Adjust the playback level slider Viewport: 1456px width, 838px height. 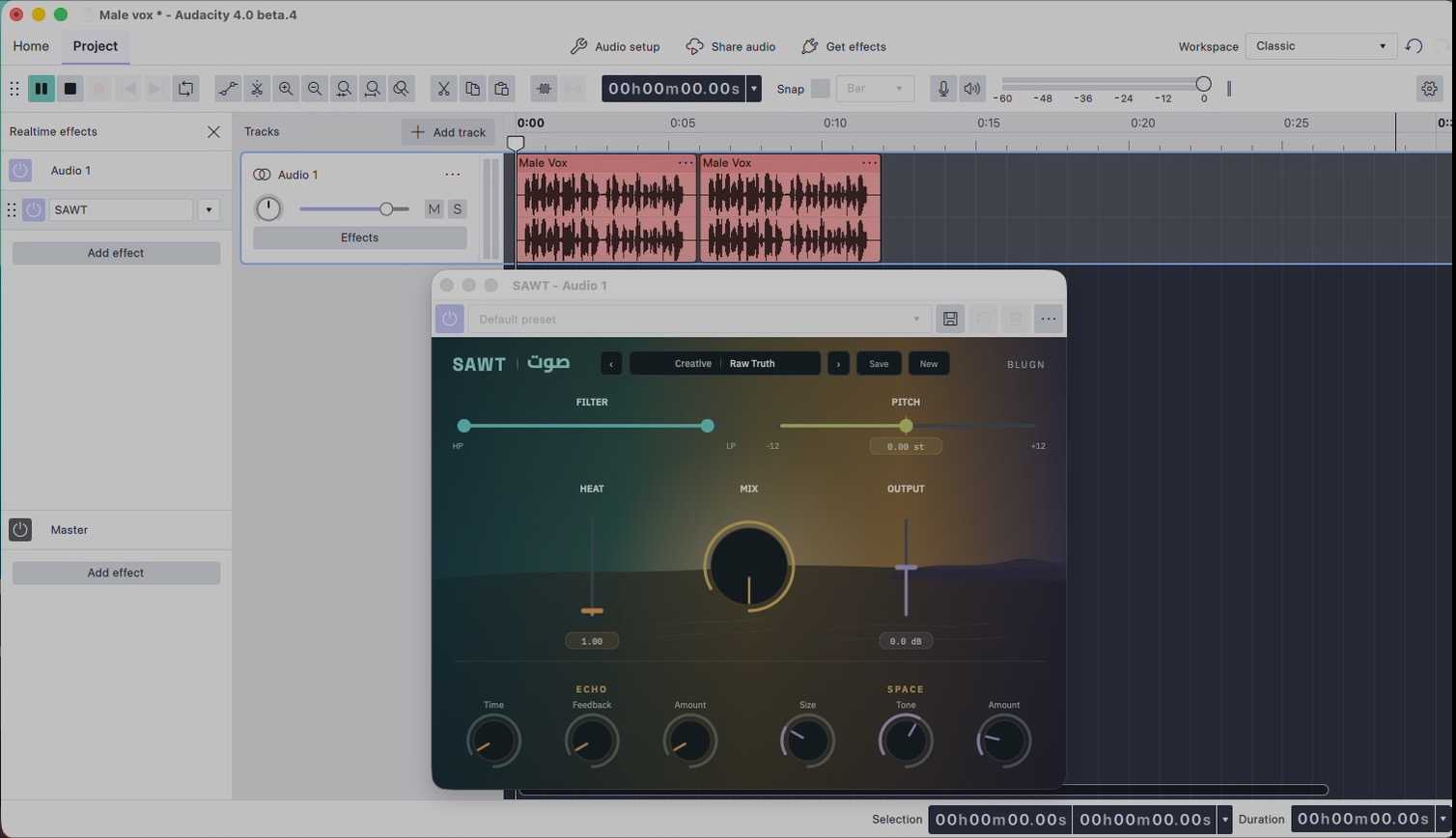1203,84
